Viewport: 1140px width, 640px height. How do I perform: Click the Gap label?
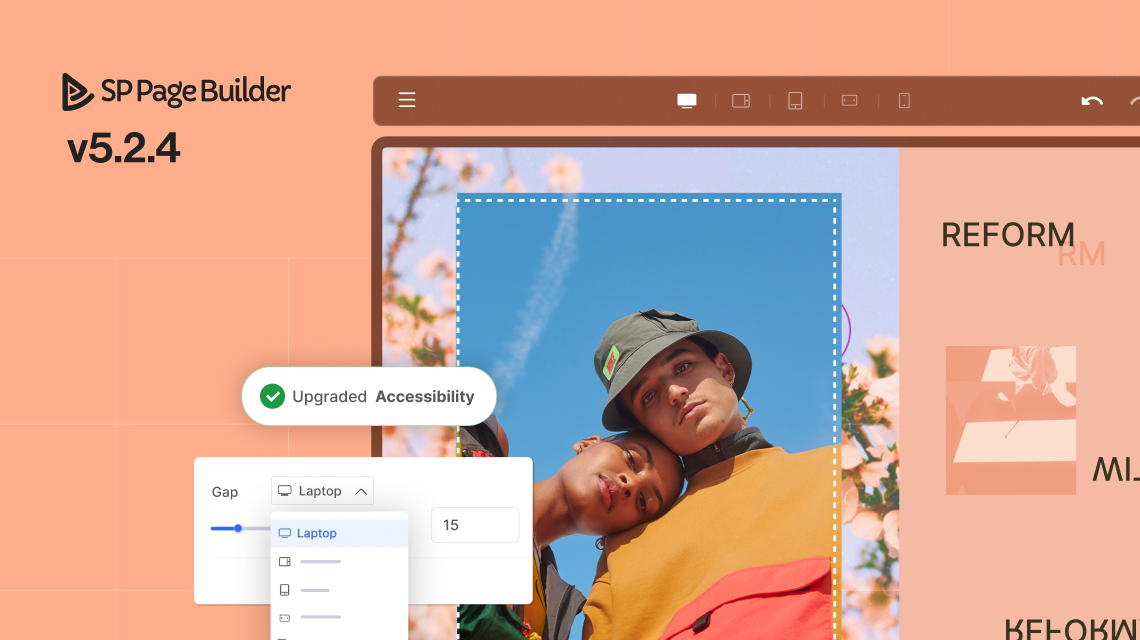click(225, 492)
